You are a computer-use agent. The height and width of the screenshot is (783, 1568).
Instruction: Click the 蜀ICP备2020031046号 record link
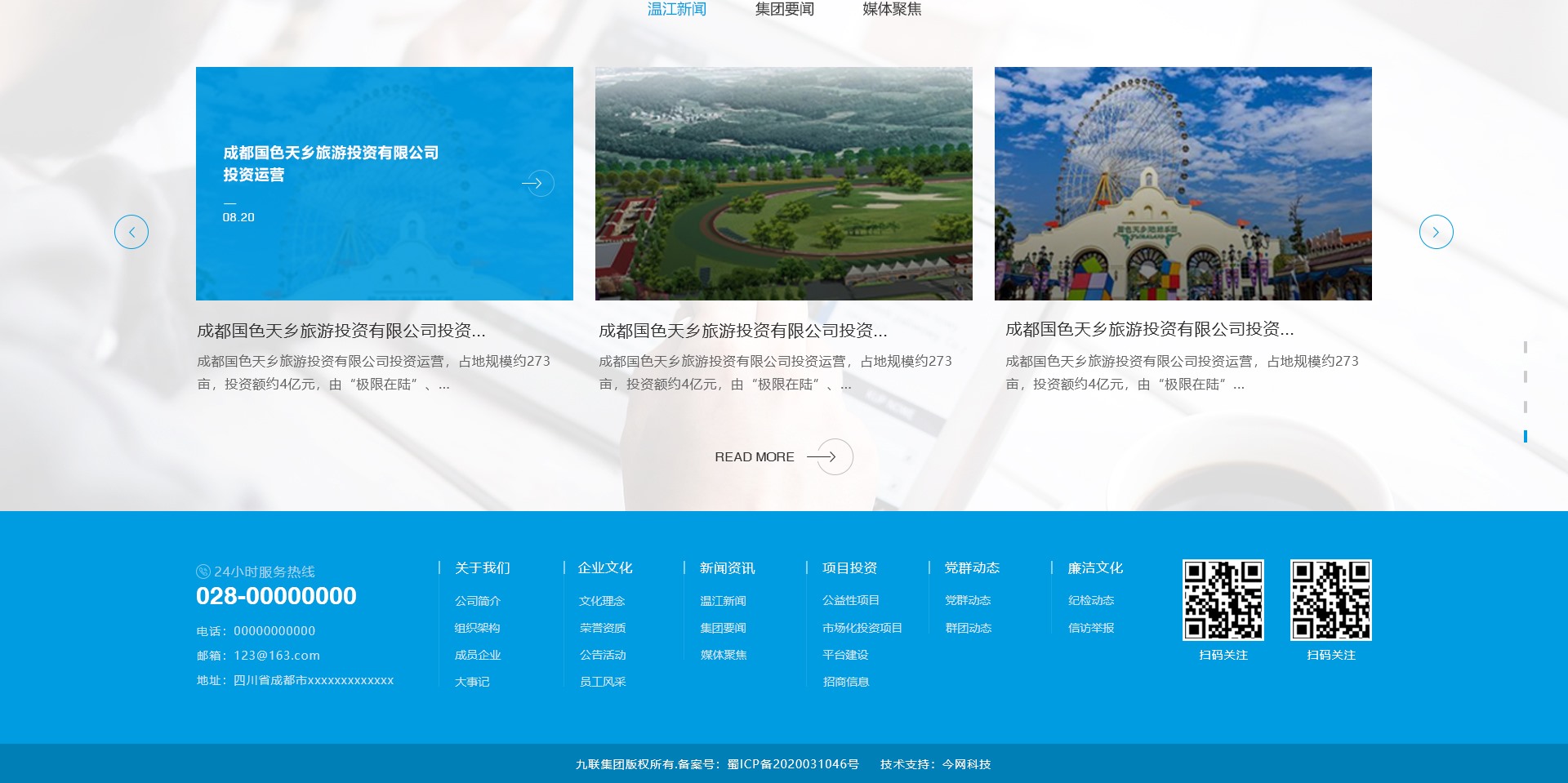pos(793,764)
